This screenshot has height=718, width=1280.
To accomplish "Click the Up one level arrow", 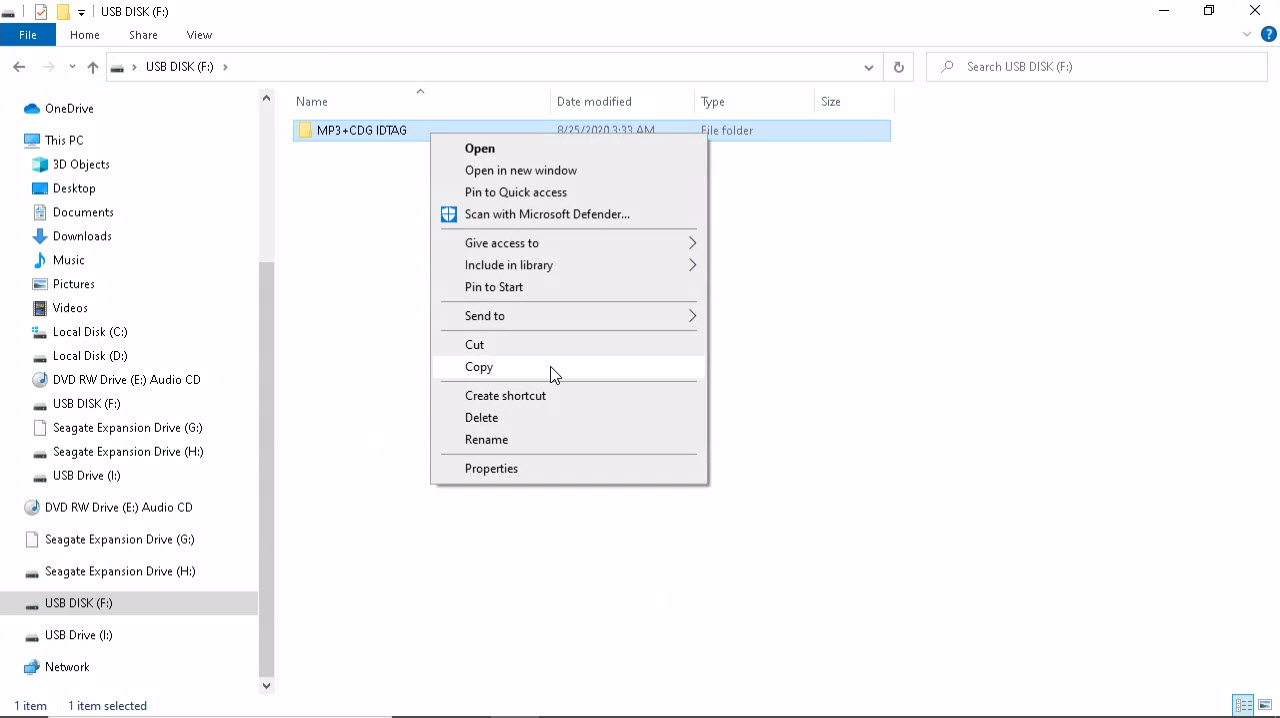I will point(93,67).
